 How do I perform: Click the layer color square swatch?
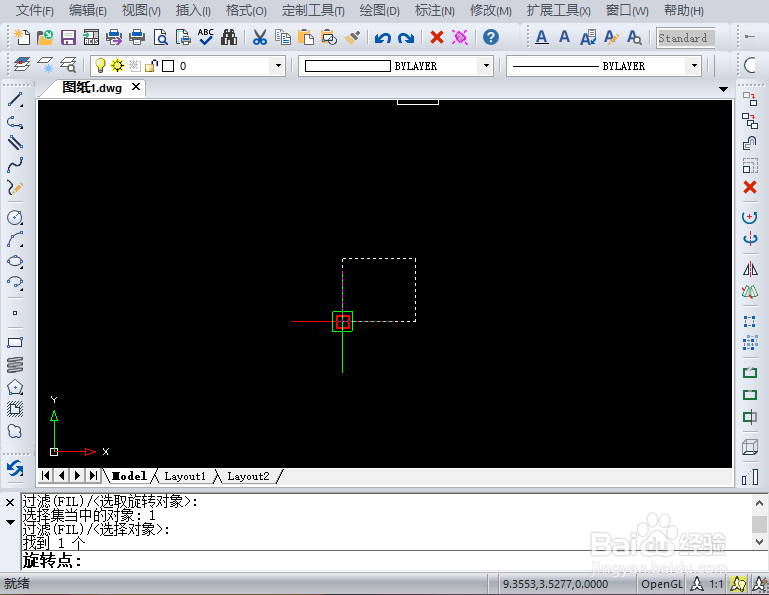(168, 66)
